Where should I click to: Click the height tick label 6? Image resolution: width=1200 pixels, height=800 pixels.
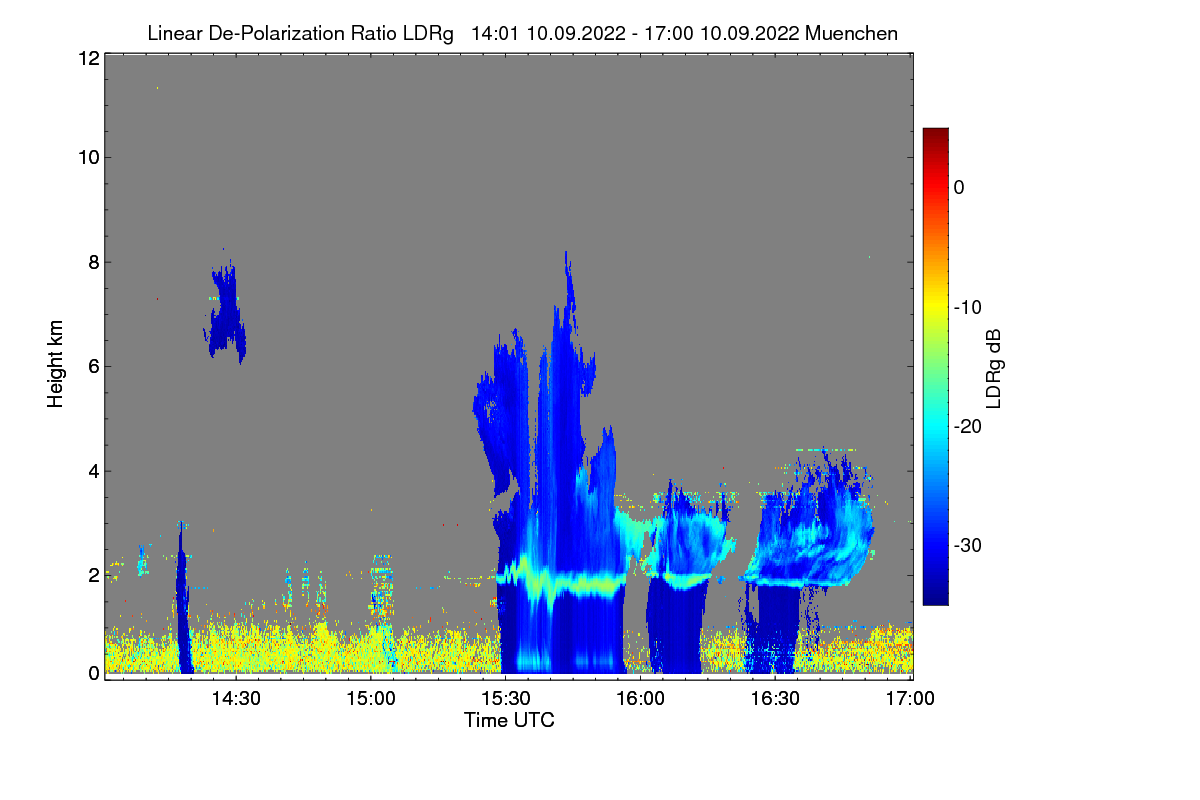pos(92,366)
